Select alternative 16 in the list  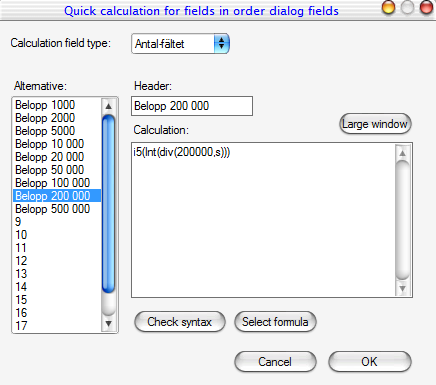click(57, 313)
